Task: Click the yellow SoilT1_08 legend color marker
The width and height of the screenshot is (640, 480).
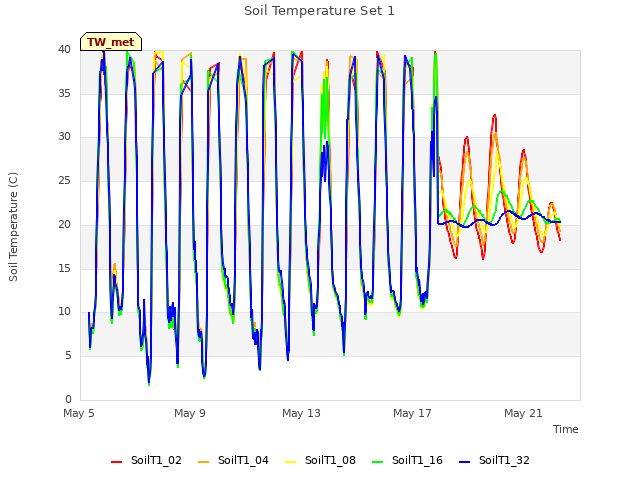Action: click(290, 462)
